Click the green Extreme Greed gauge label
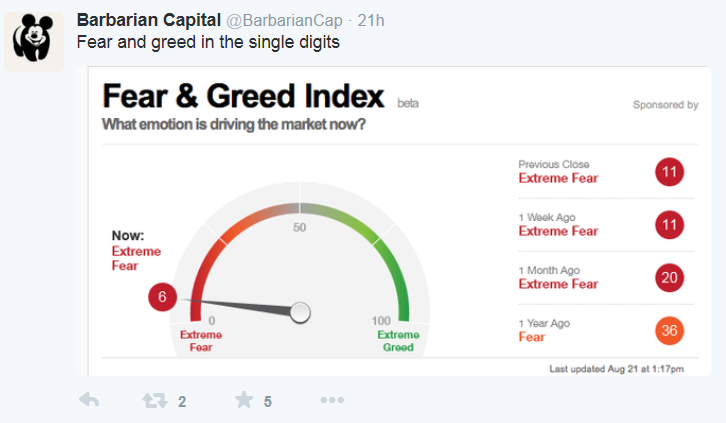The image size is (726, 423). click(x=398, y=341)
